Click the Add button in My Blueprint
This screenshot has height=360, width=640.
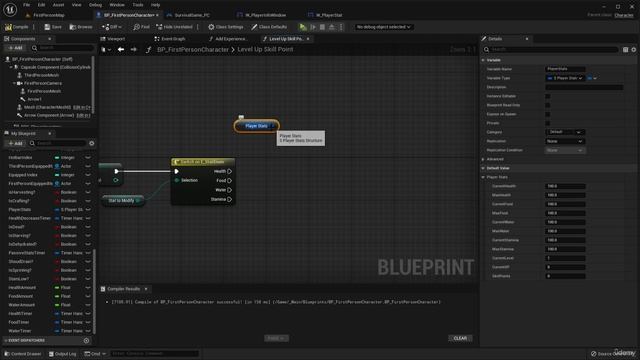point(16,144)
